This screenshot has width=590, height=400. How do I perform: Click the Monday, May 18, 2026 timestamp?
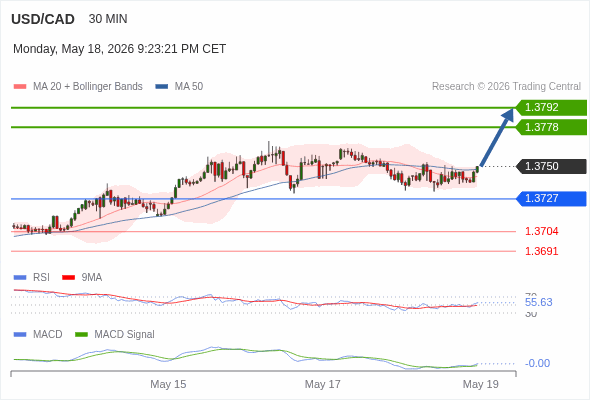pos(120,49)
